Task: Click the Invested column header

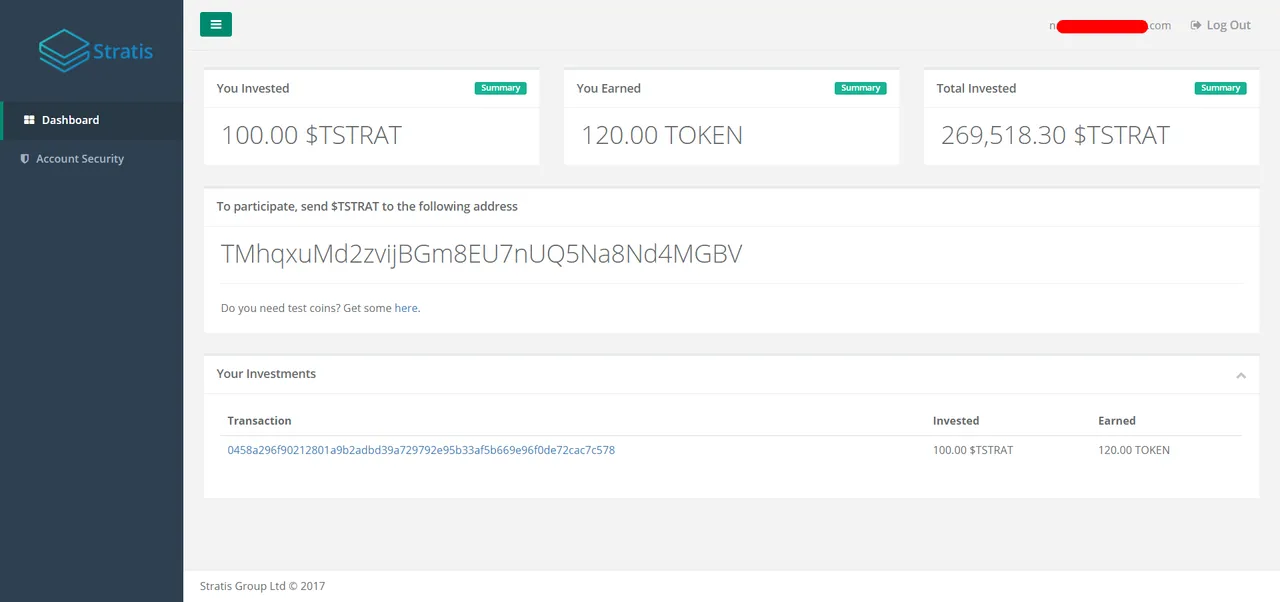Action: (956, 421)
